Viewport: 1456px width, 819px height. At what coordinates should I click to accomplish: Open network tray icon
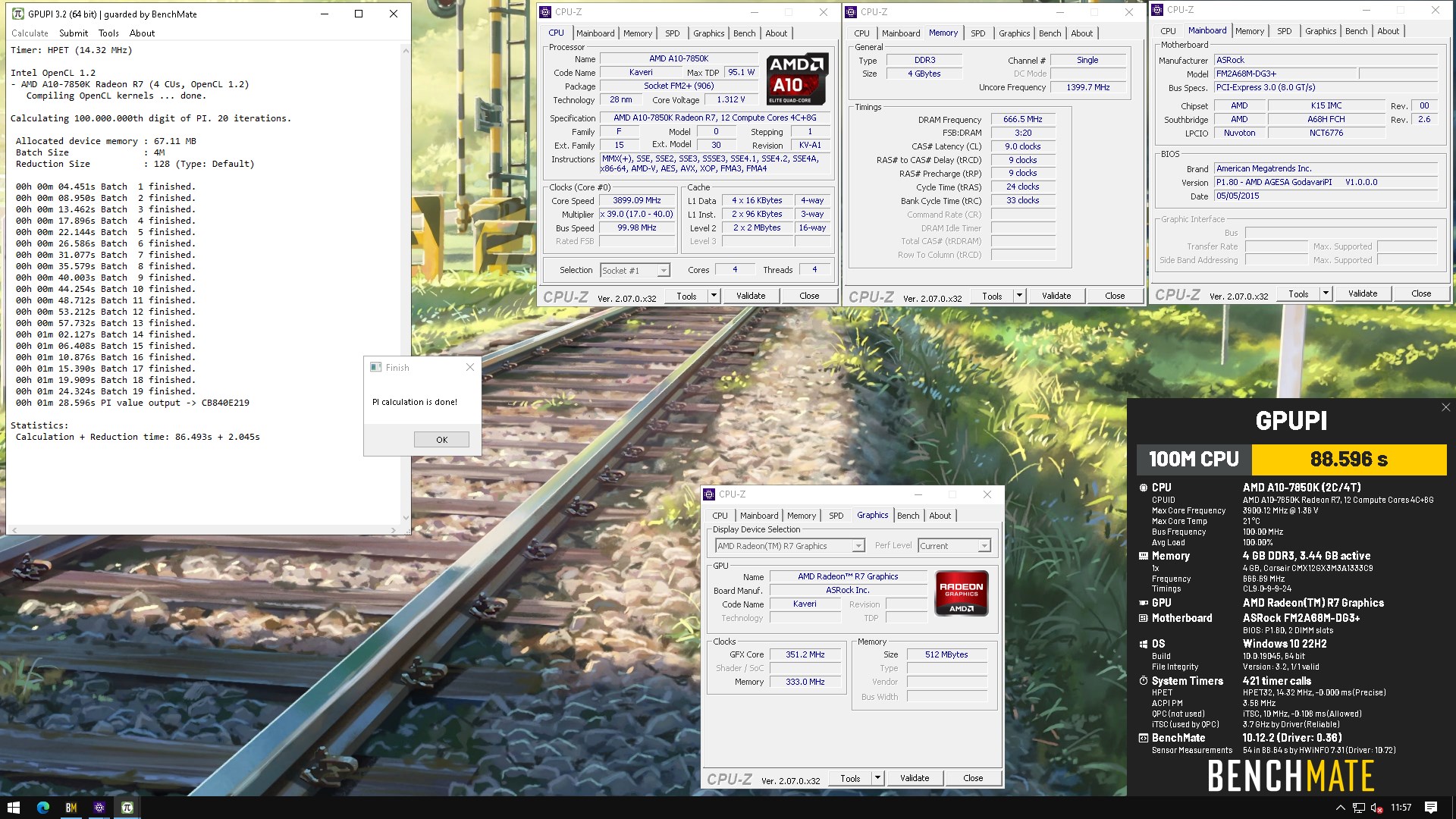(1359, 808)
